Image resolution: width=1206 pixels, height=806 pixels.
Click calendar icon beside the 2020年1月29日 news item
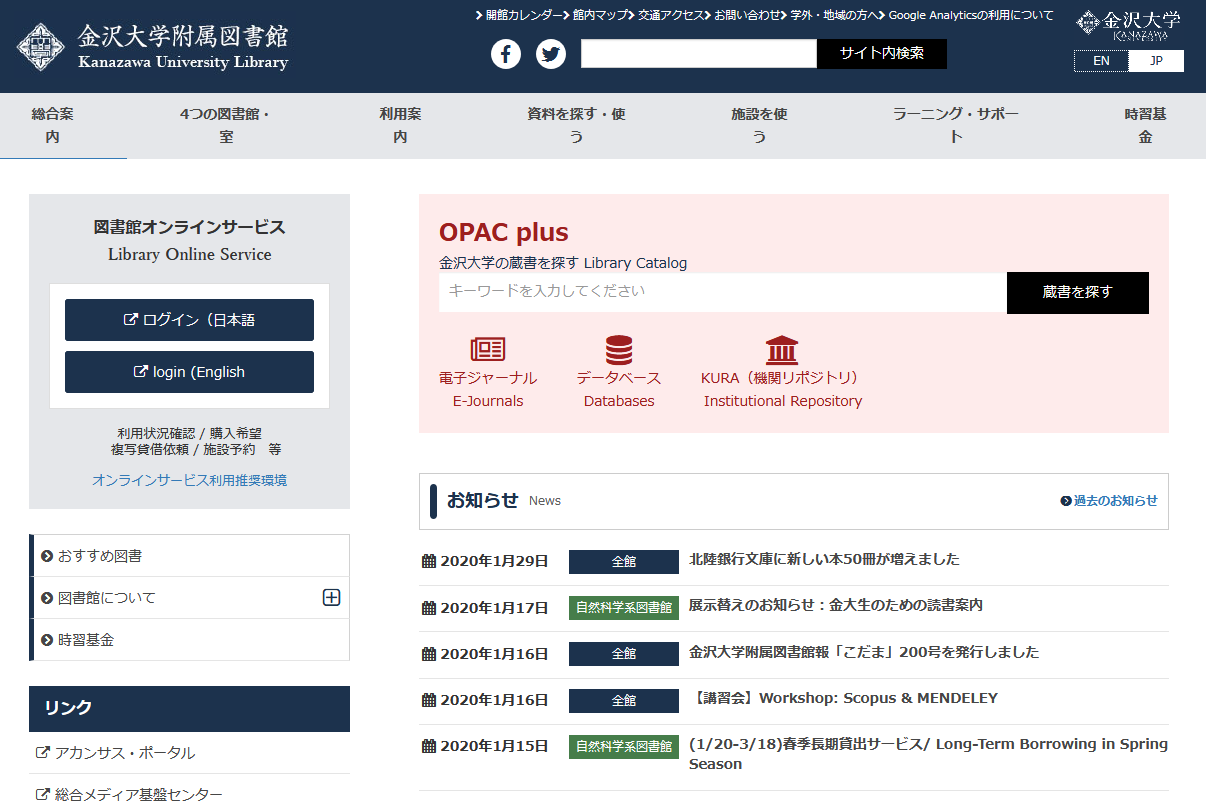point(429,561)
